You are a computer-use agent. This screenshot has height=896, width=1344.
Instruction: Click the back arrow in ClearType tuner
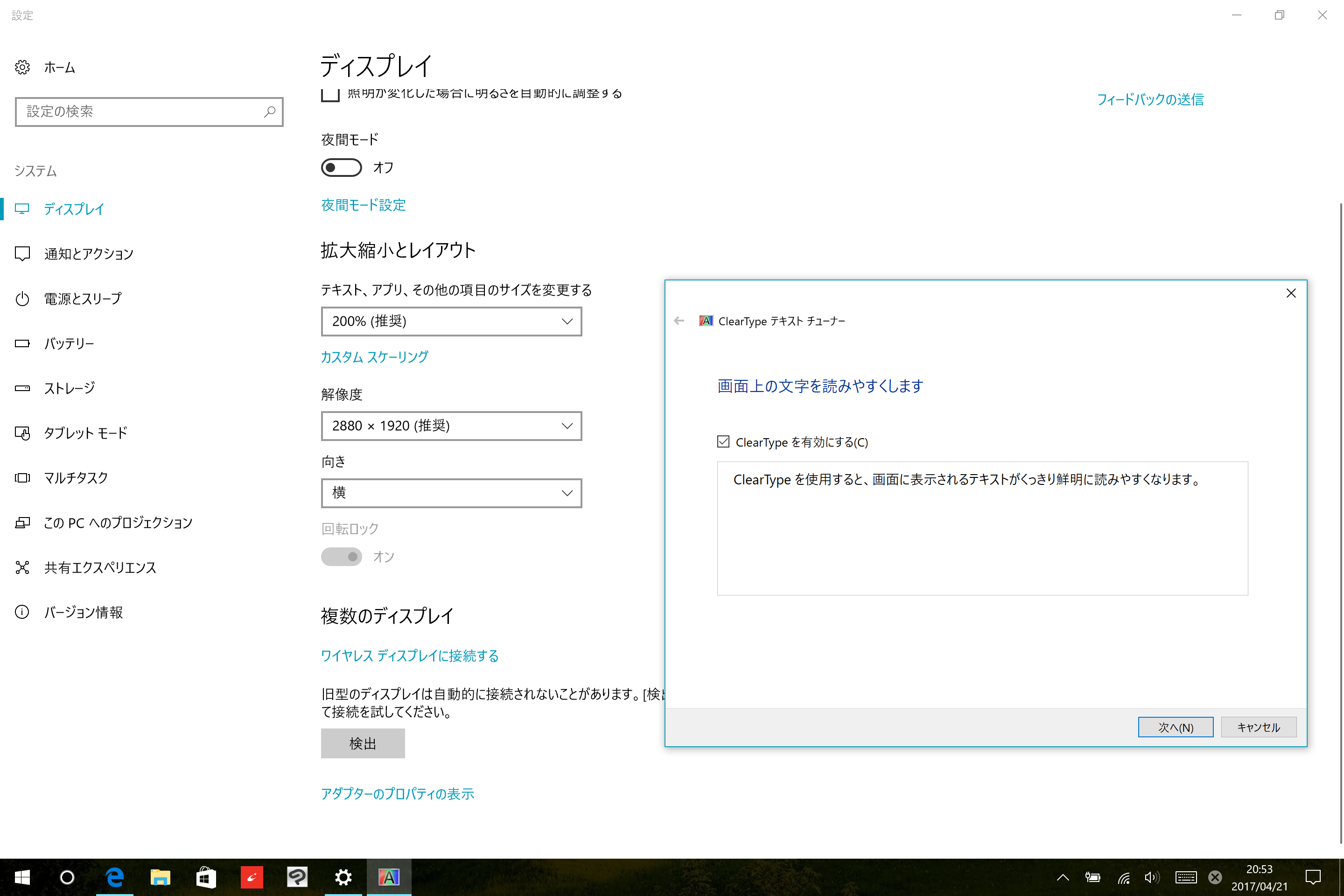click(679, 321)
